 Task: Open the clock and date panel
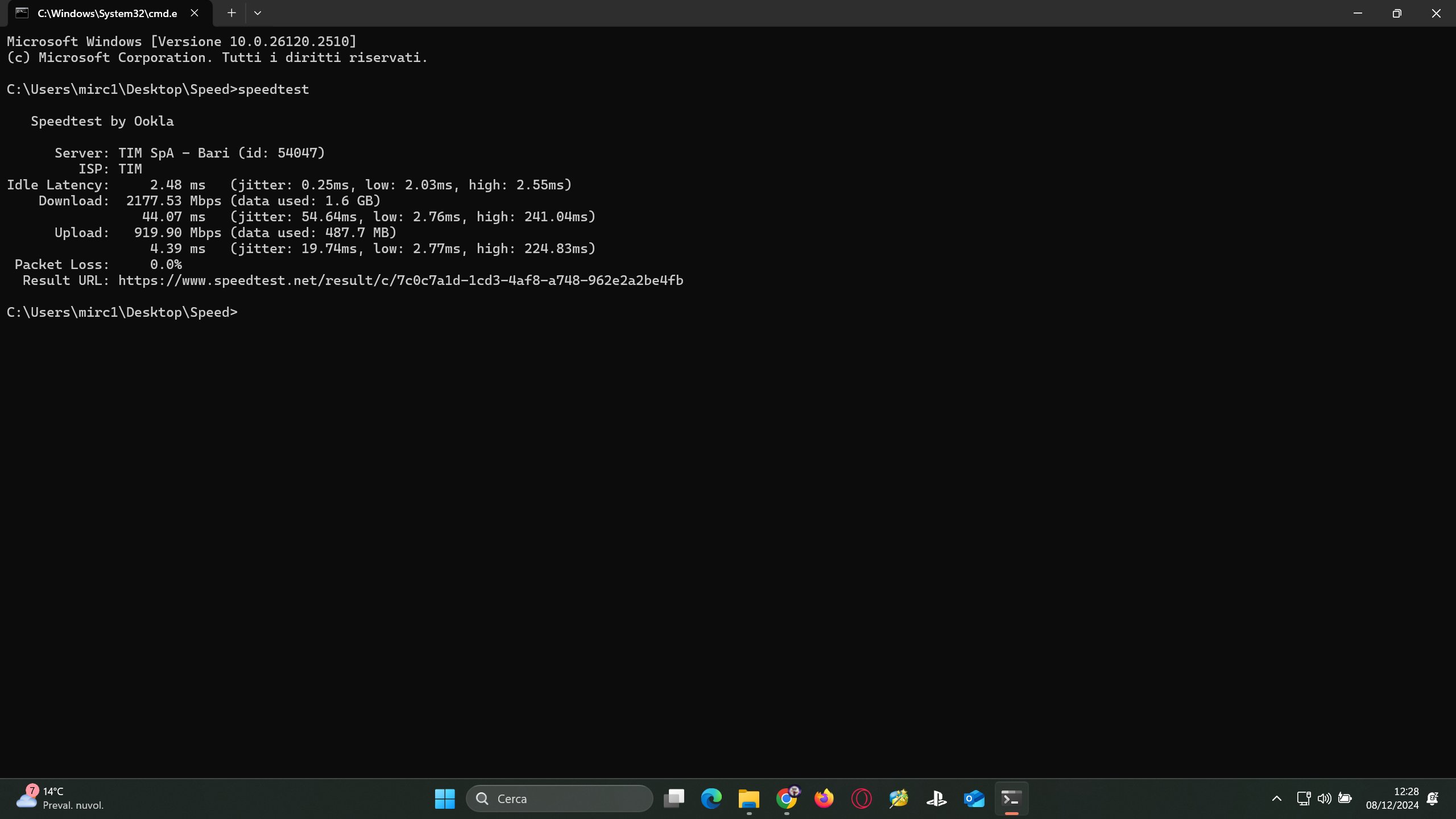coord(1392,799)
